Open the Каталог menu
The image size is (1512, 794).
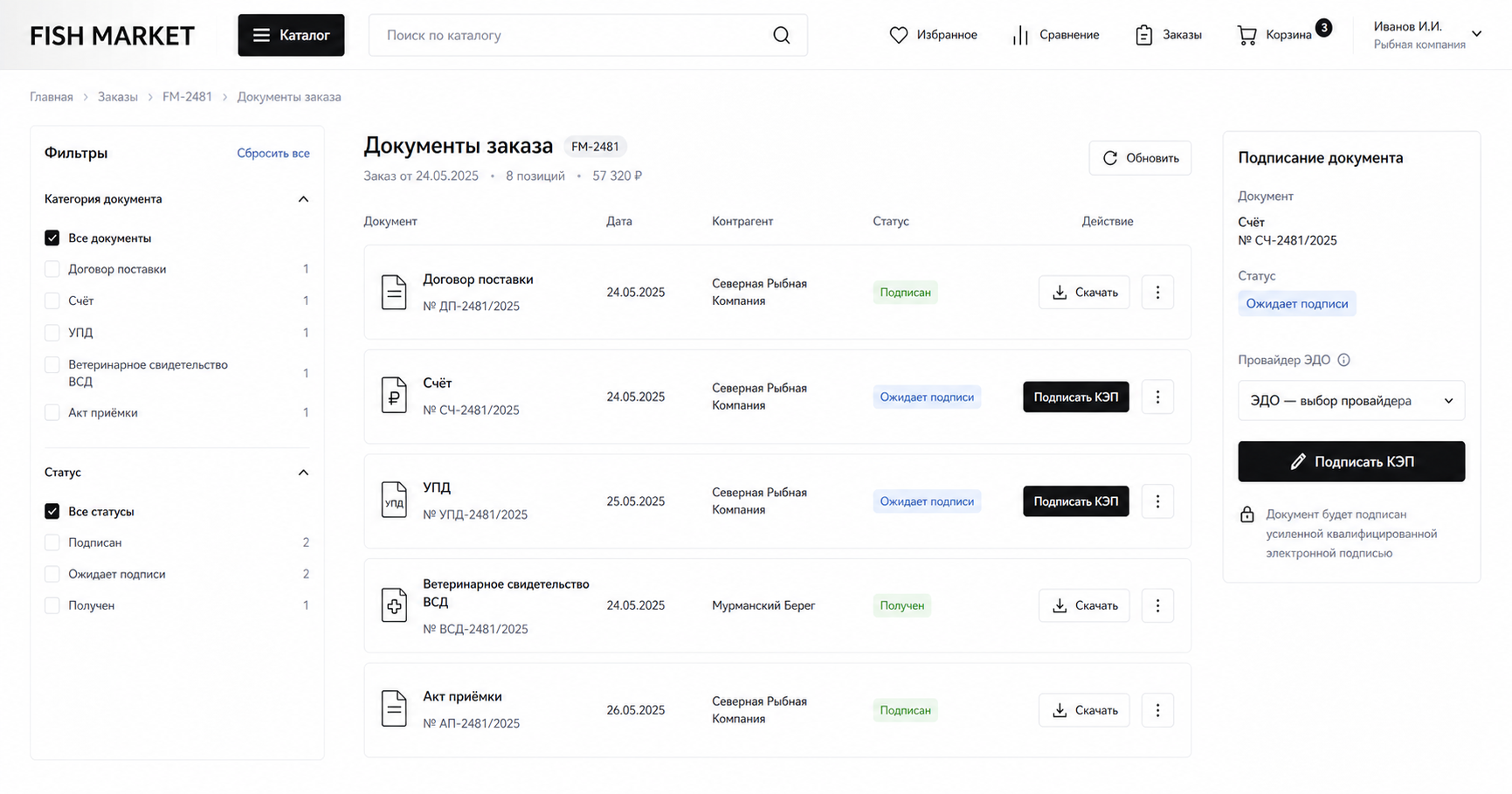point(291,35)
